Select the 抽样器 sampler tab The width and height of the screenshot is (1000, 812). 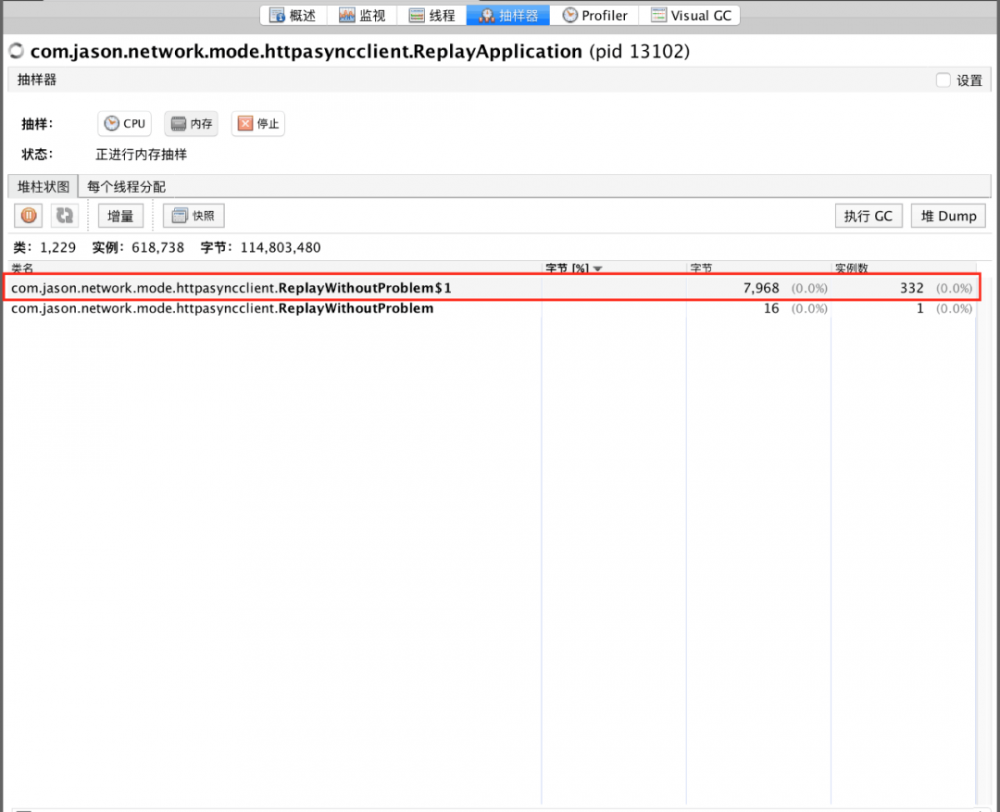coord(508,15)
